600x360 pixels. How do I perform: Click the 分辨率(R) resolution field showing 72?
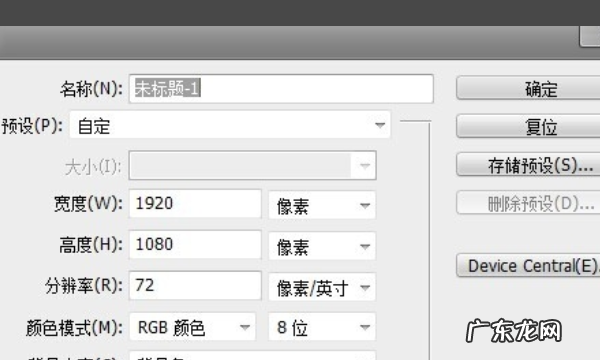point(195,285)
